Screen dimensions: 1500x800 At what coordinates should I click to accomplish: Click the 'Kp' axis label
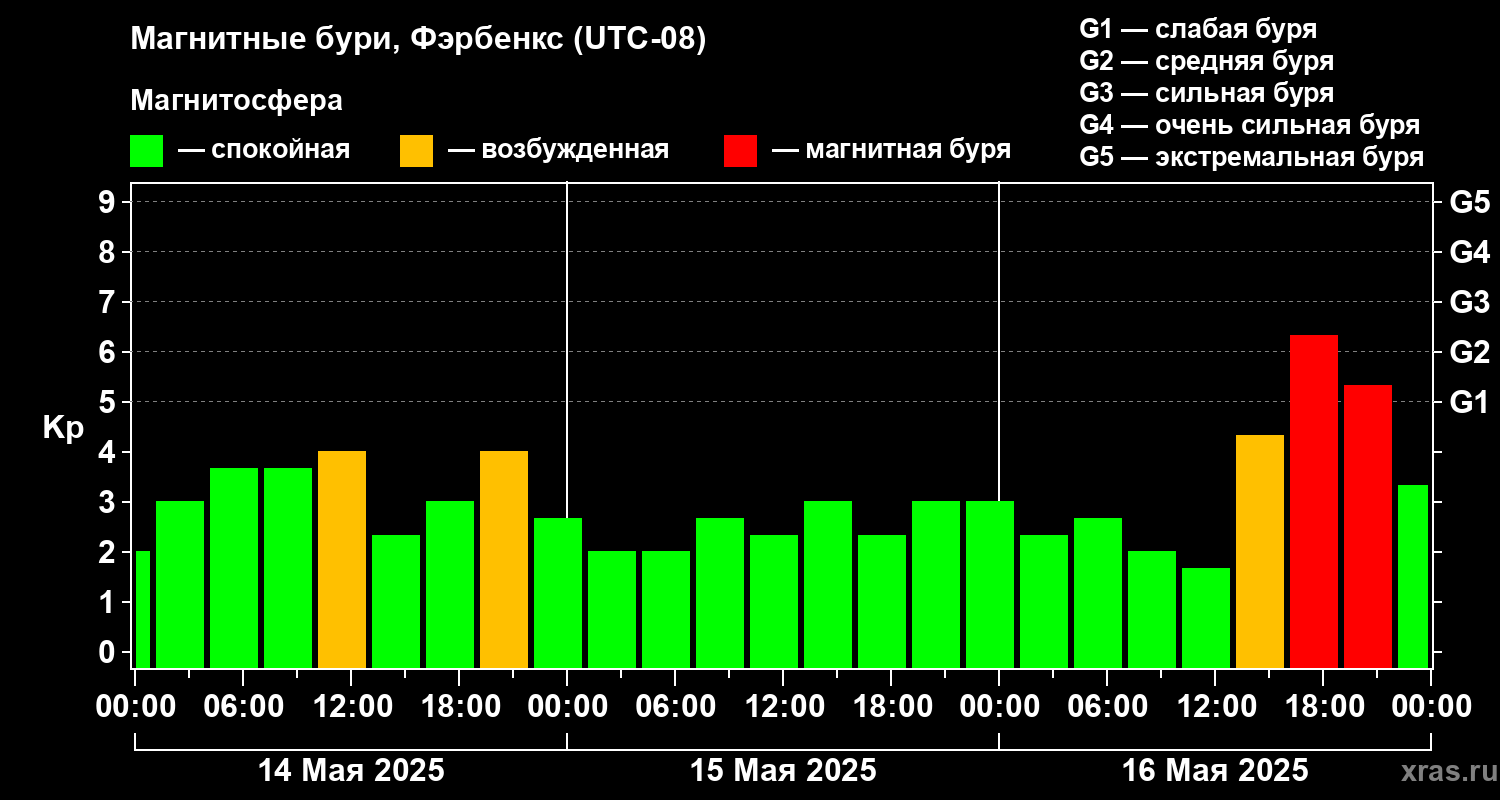point(63,427)
